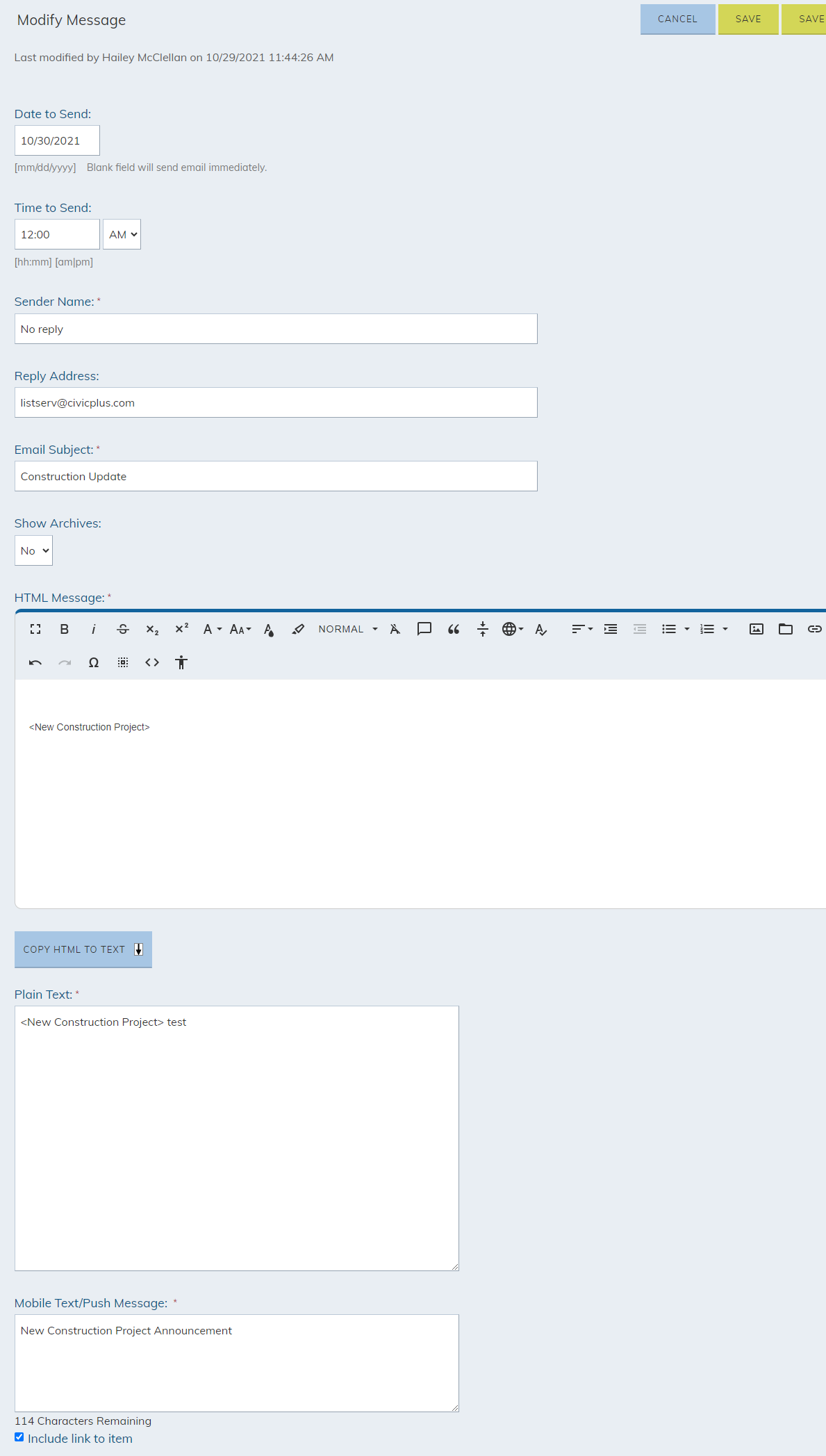Insert a horizontal line break
Image resolution: width=826 pixels, height=1456 pixels.
(x=483, y=629)
